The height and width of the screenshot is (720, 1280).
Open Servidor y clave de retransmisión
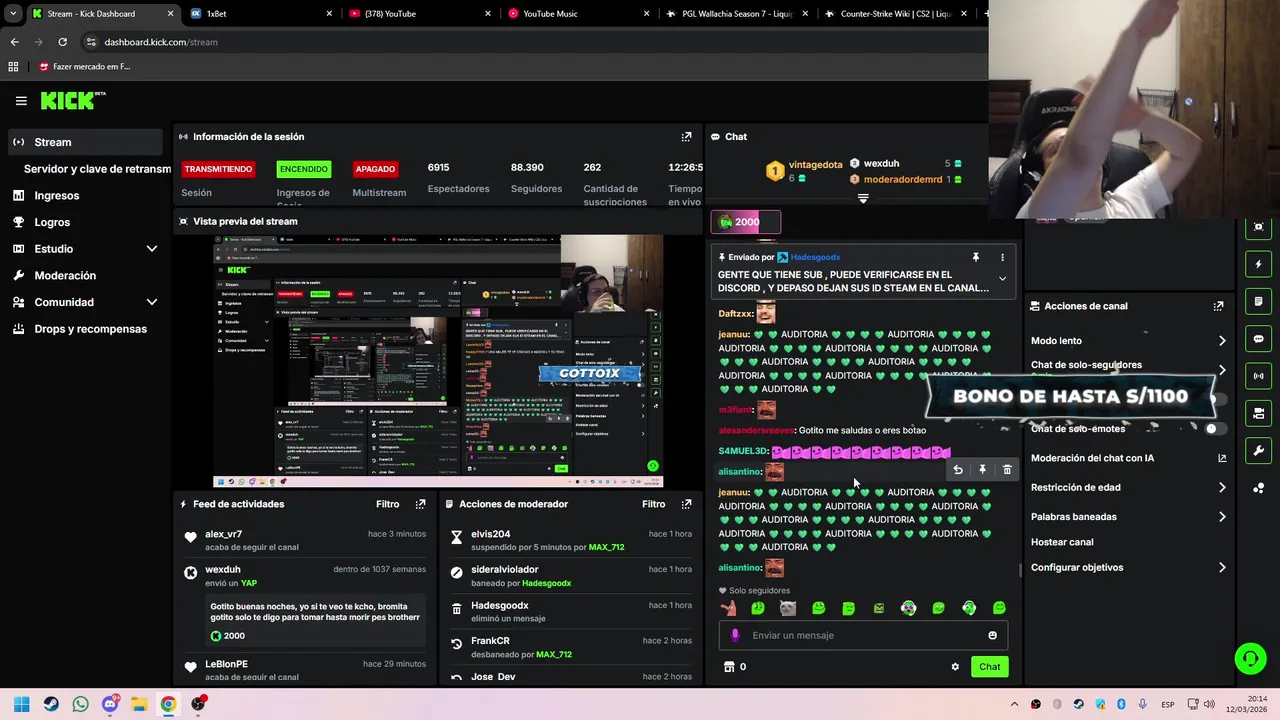[97, 169]
